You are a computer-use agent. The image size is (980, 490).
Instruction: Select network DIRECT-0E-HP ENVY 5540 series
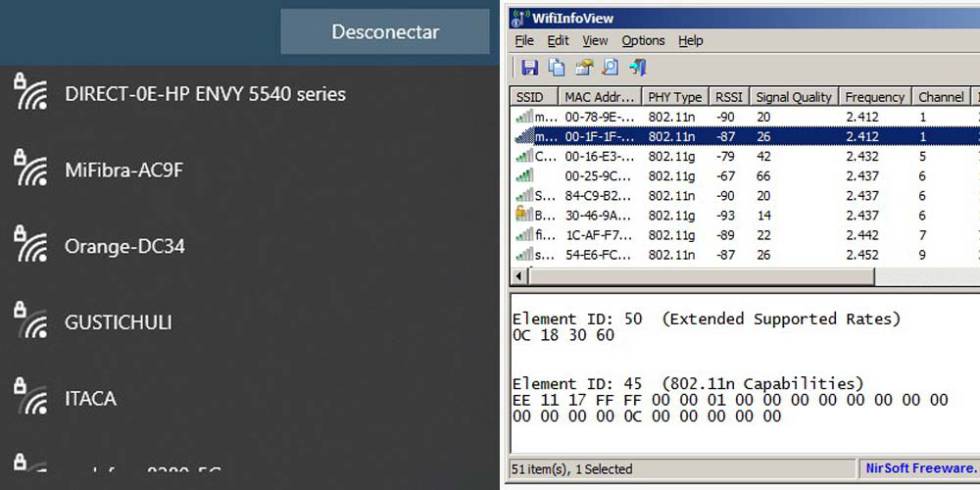click(x=206, y=94)
